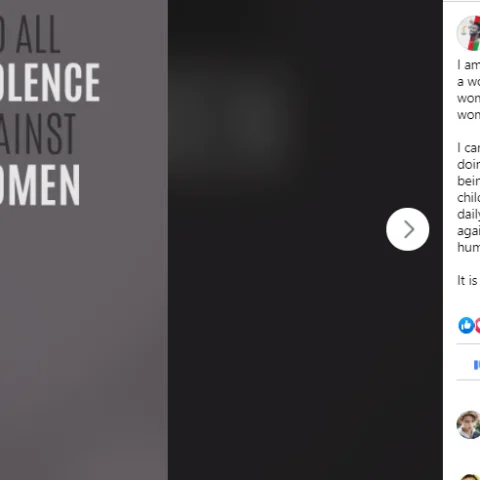Open the second commenter's avatar at the bottom
The image size is (480, 480).
(x=470, y=477)
